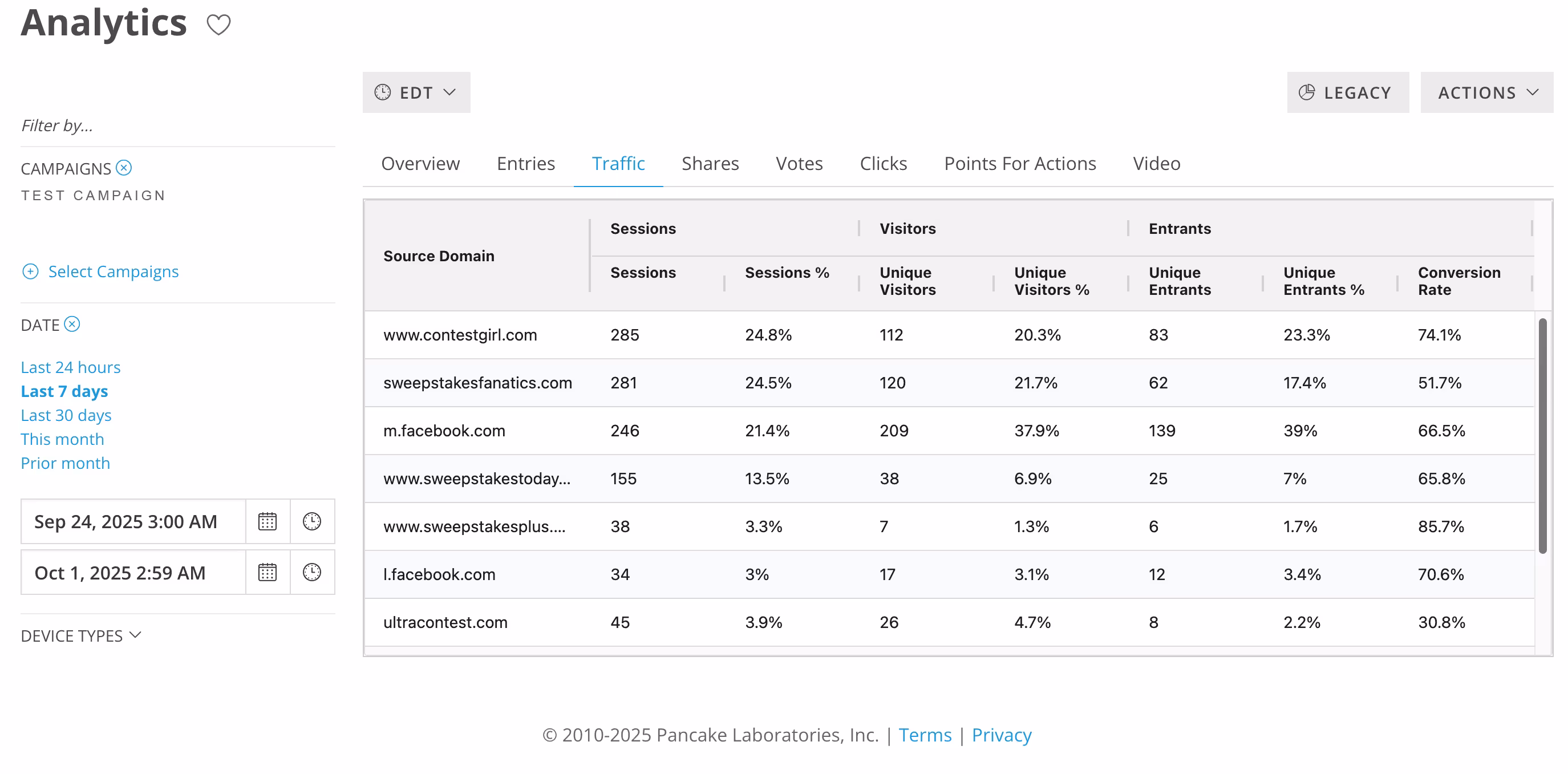Select the Last 30 days date range
Image resolution: width=1568 pixels, height=774 pixels.
coord(66,415)
